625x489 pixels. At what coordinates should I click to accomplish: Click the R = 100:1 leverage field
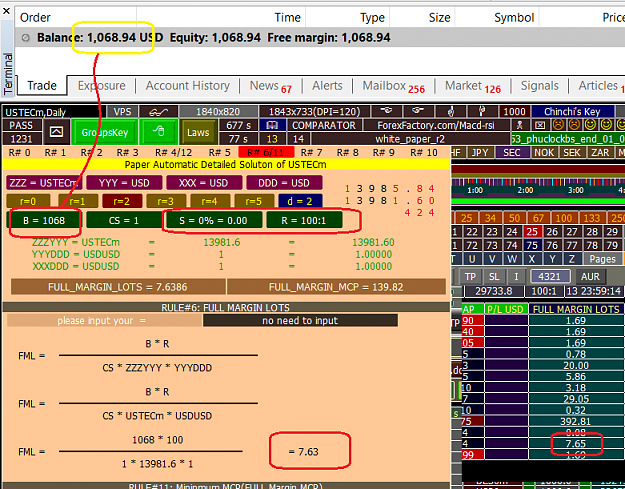(x=304, y=220)
